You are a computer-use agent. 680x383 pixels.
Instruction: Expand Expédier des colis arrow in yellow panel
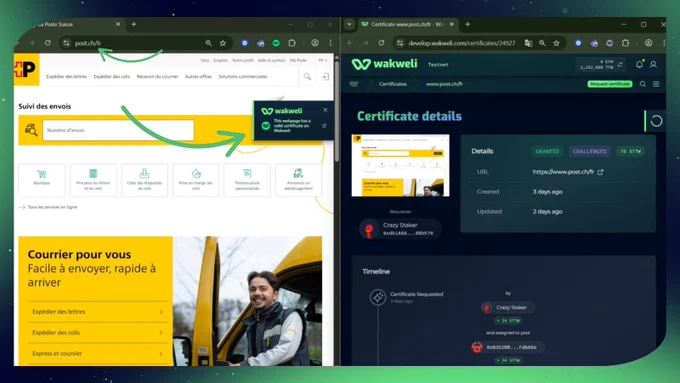point(161,333)
